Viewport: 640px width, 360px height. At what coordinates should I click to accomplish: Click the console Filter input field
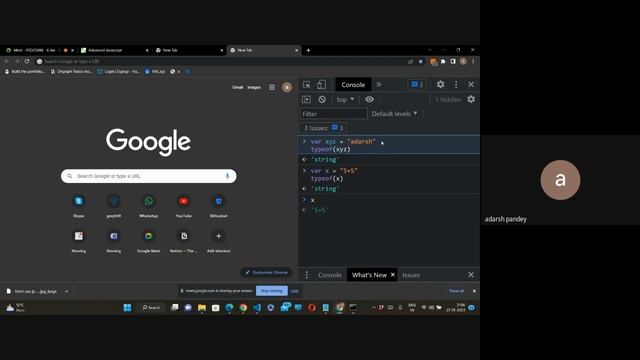[x=333, y=114]
